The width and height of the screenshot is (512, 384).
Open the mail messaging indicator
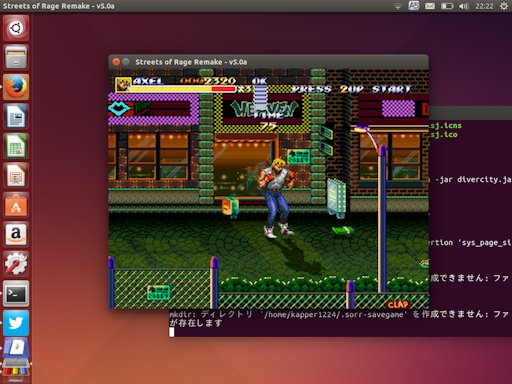[x=430, y=6]
